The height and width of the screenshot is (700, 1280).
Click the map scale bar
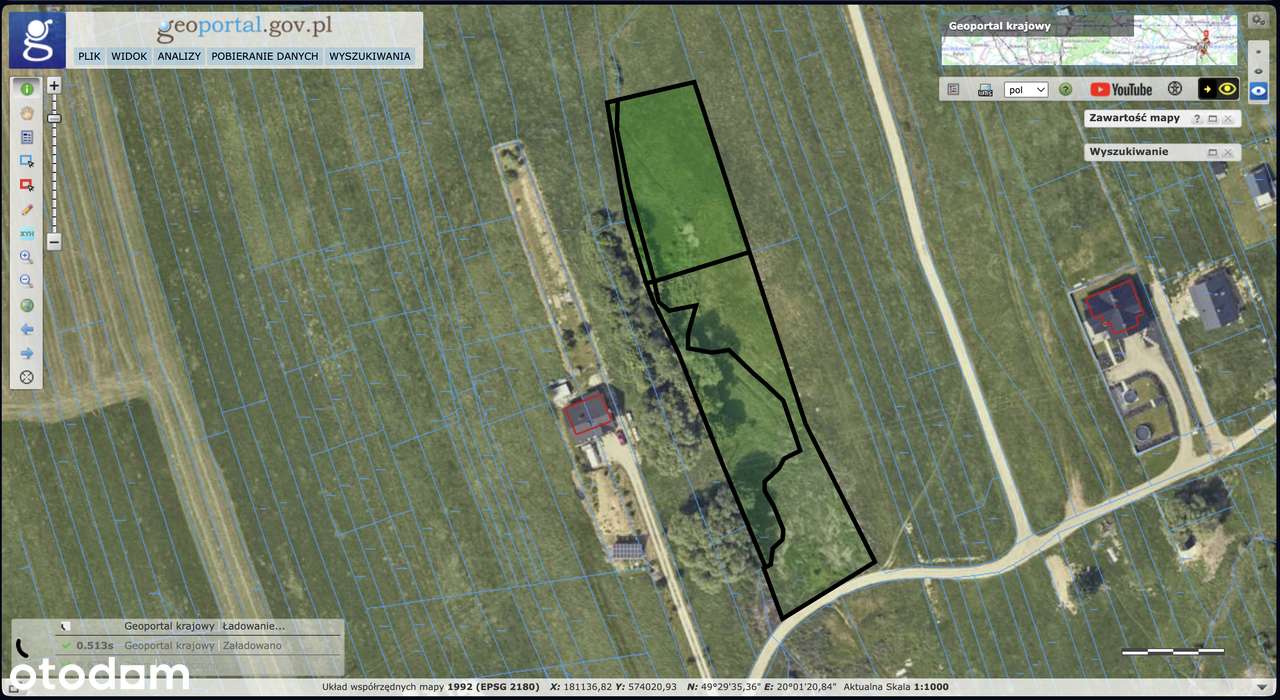point(1173,651)
